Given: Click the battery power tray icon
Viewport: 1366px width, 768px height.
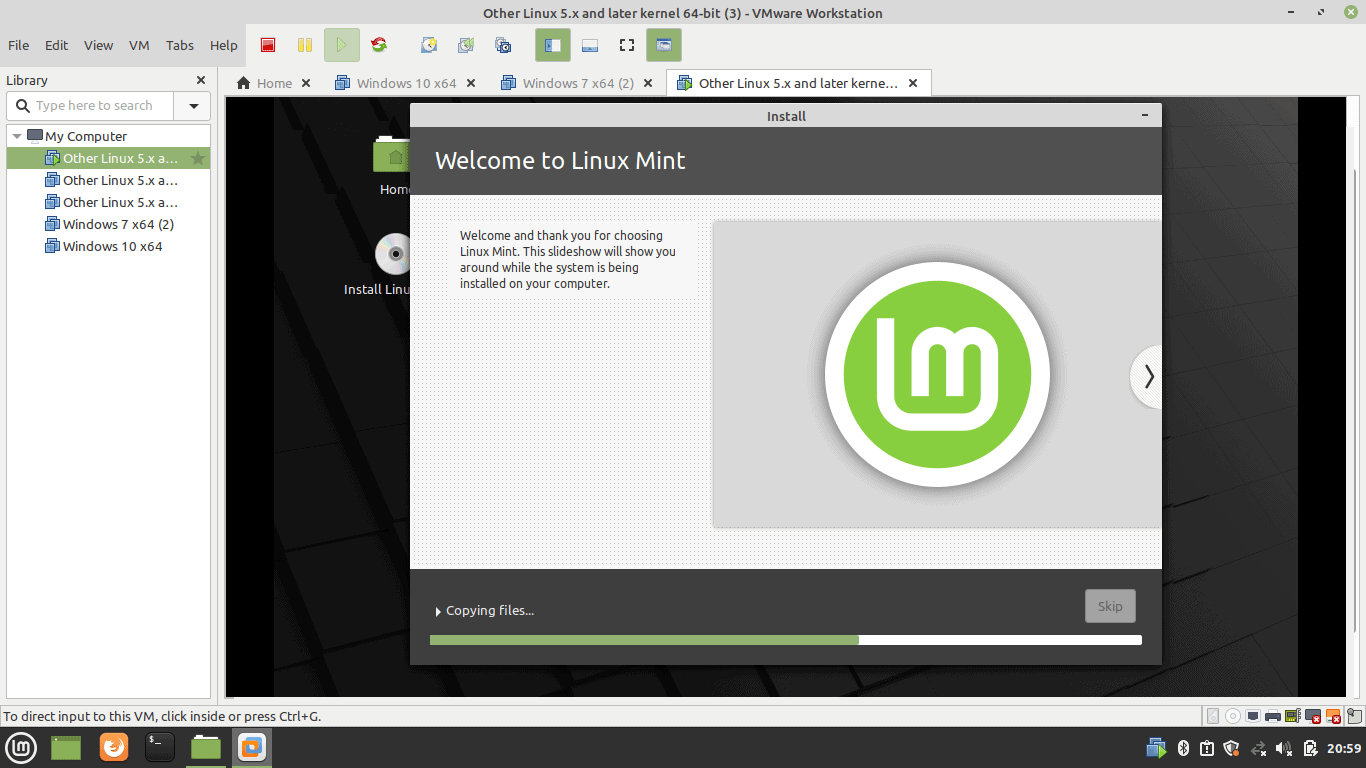Looking at the screenshot, I should pos(1310,748).
